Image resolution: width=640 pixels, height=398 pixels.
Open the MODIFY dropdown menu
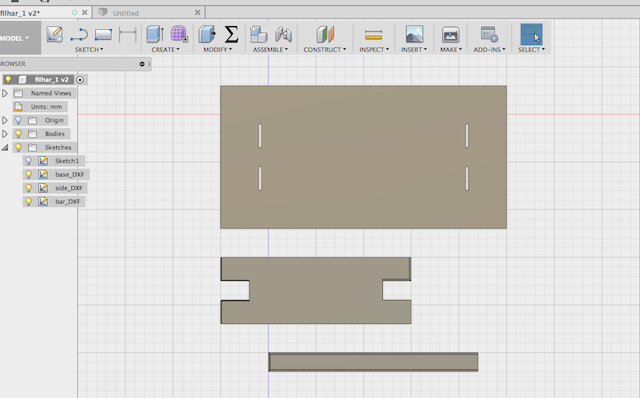(218, 49)
